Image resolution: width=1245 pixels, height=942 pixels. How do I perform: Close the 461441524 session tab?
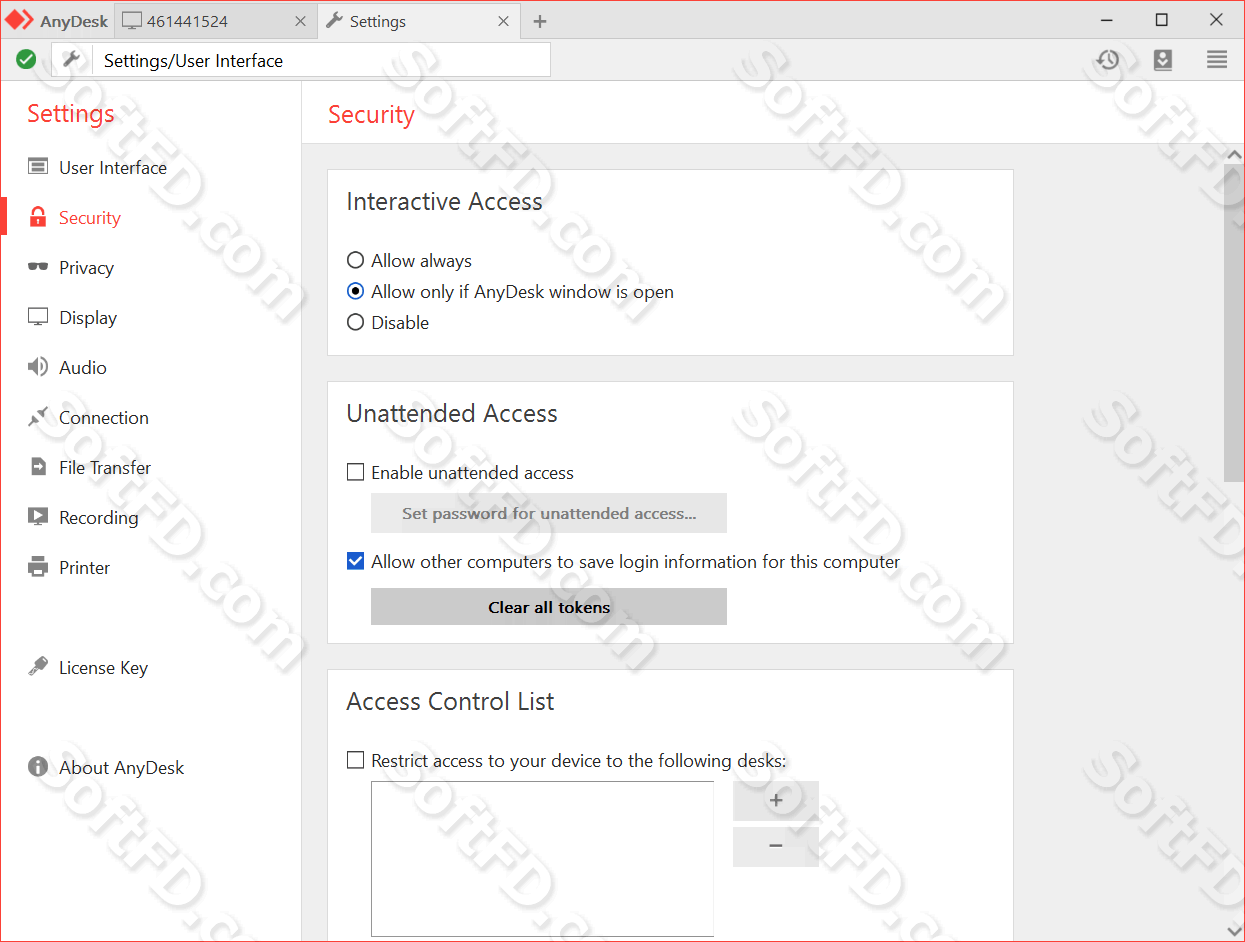(x=301, y=21)
